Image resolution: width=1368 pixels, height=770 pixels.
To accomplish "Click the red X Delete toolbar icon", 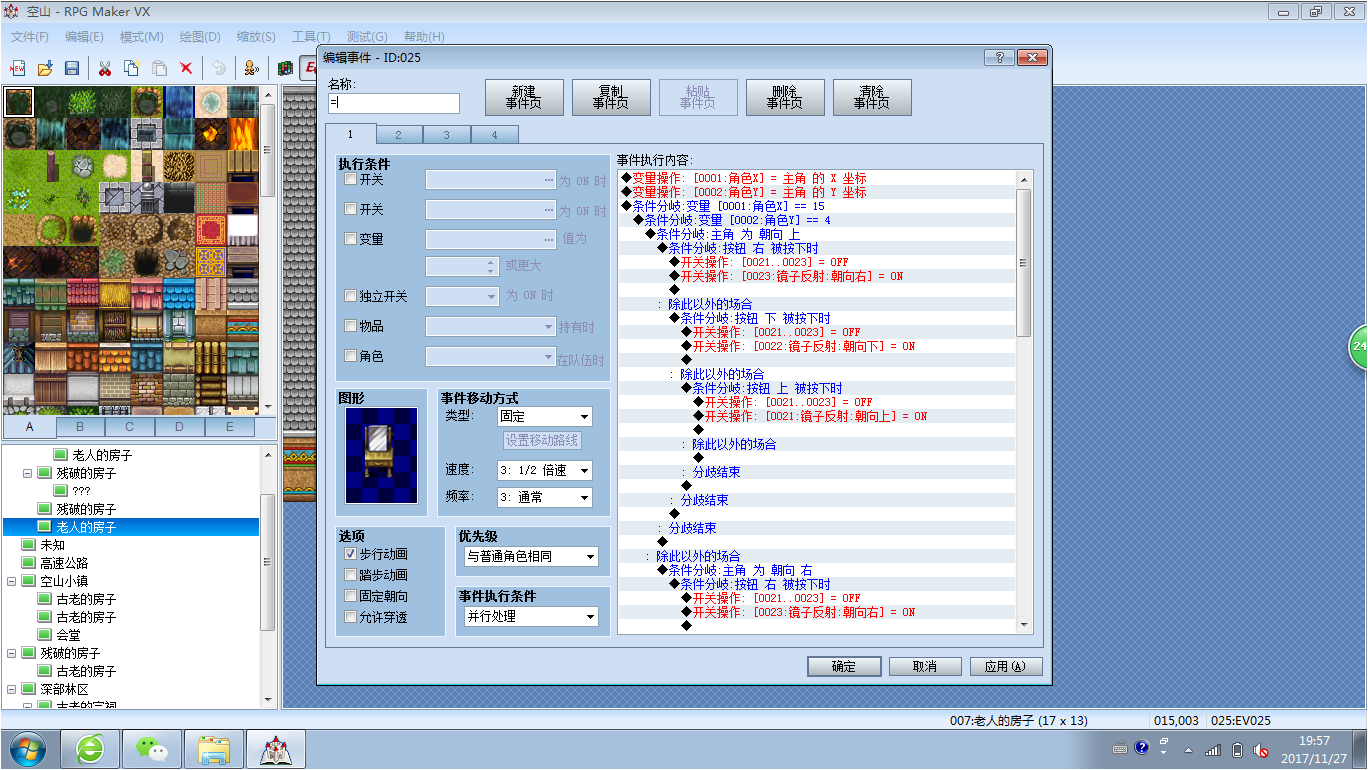I will [186, 68].
